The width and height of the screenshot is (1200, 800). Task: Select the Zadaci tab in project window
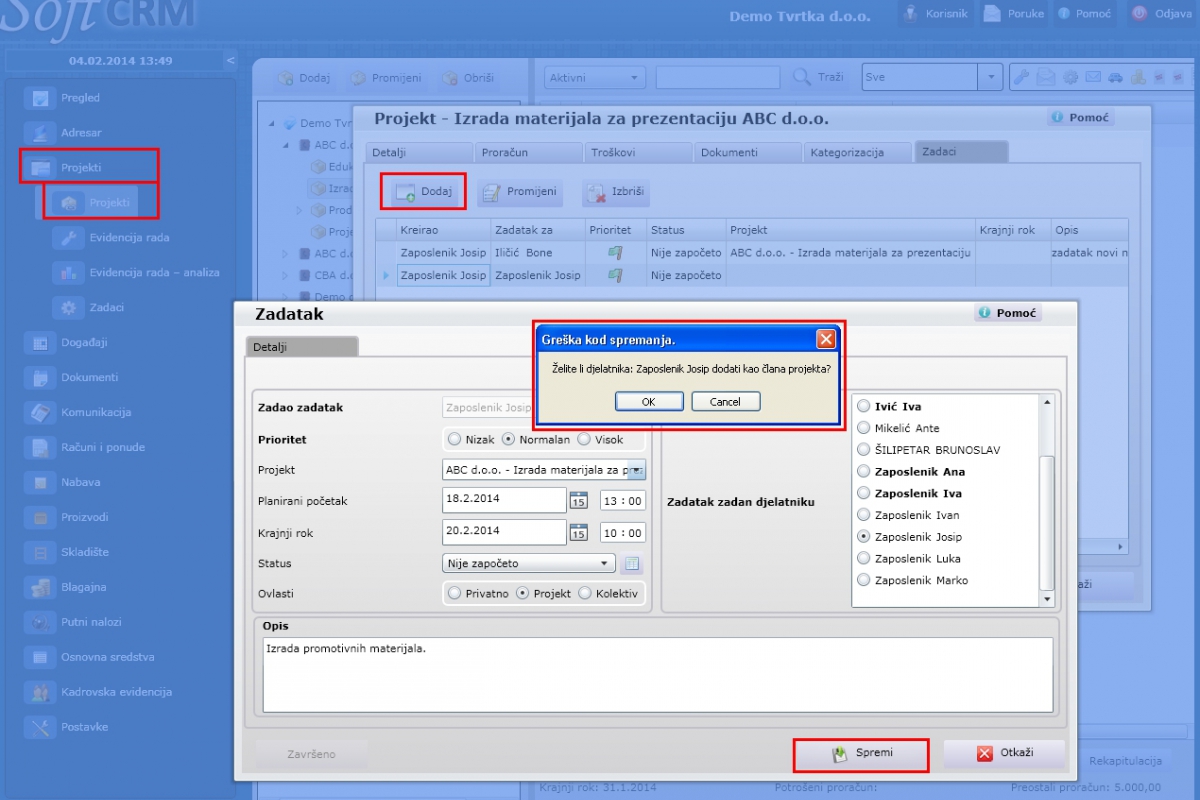pyautogui.click(x=961, y=152)
